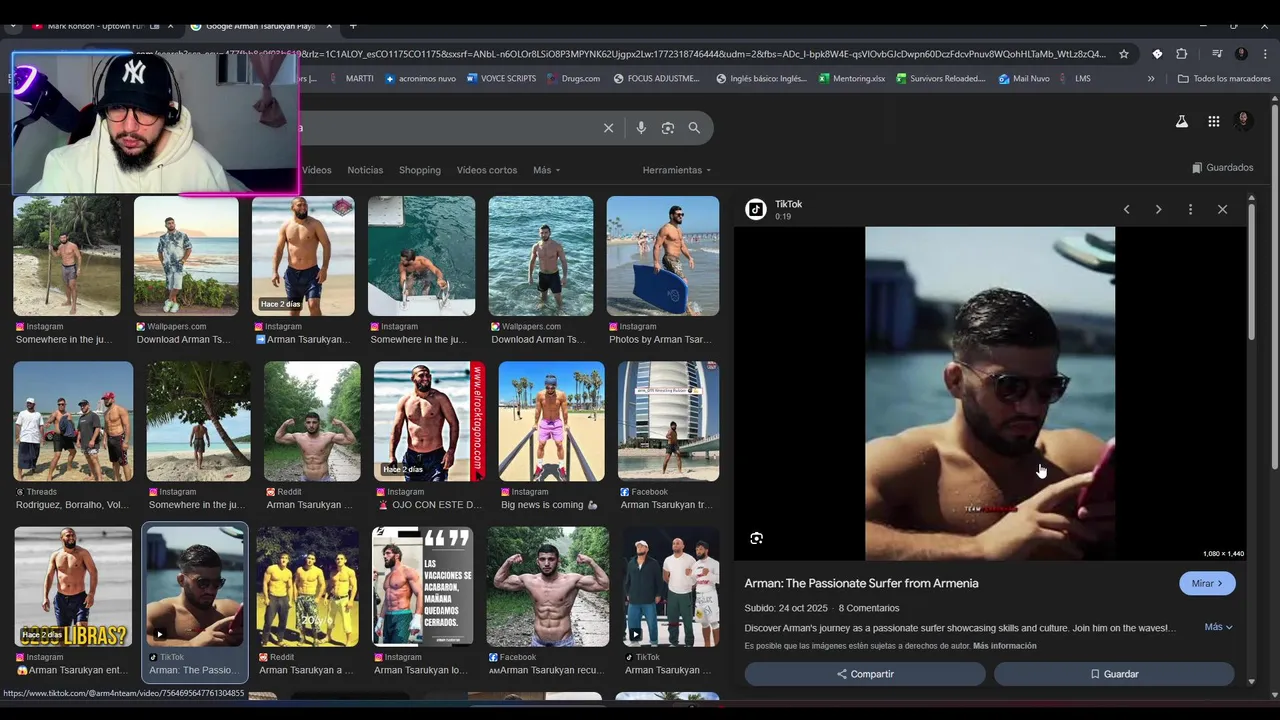Open the Drugs.com bookmark

[x=573, y=78]
